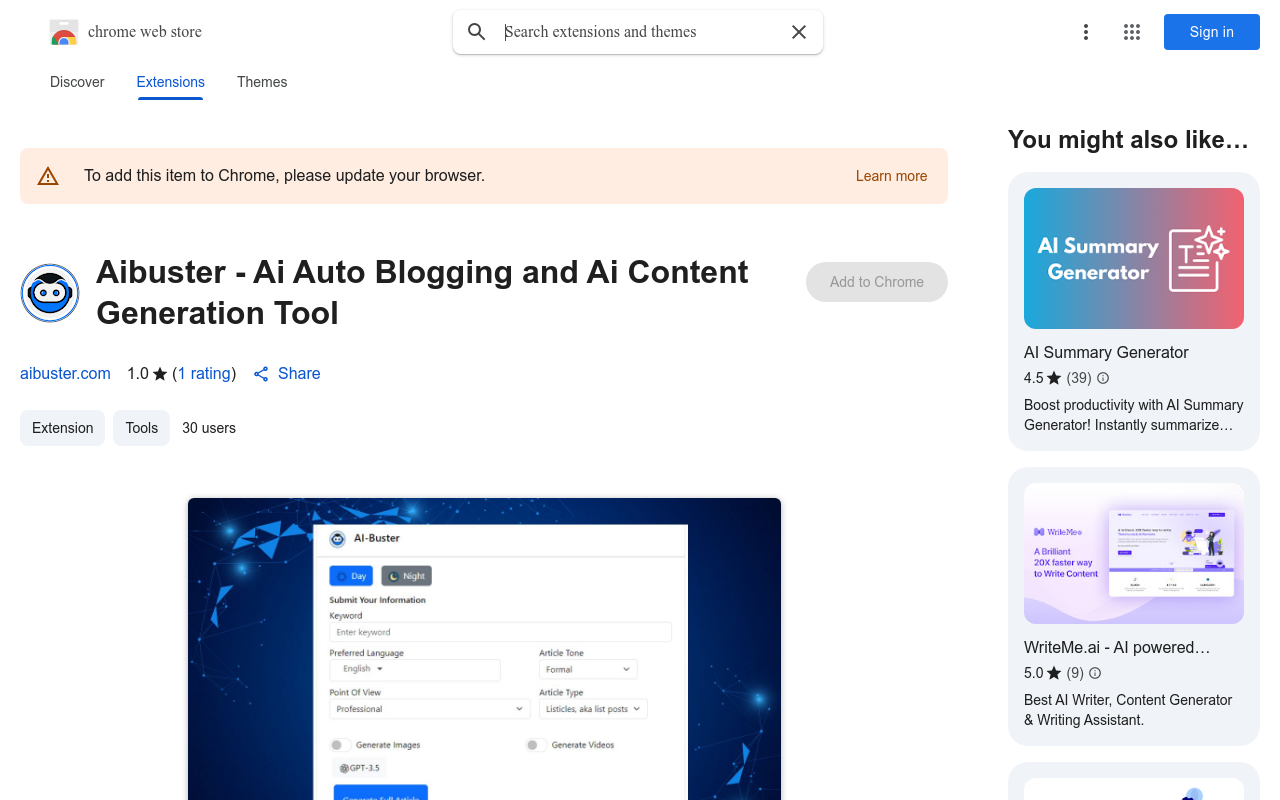Open the 1 rating link

[204, 373]
